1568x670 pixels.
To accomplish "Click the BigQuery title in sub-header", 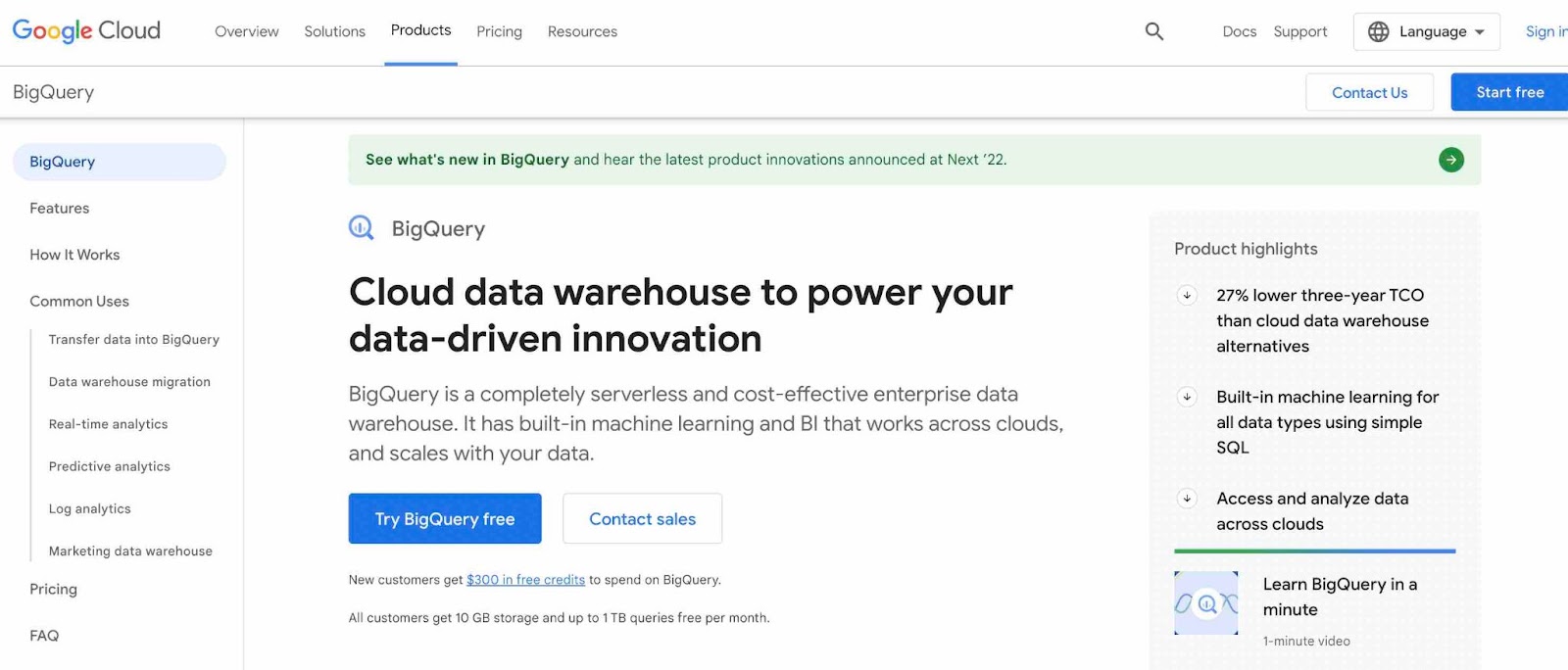I will coord(54,92).
